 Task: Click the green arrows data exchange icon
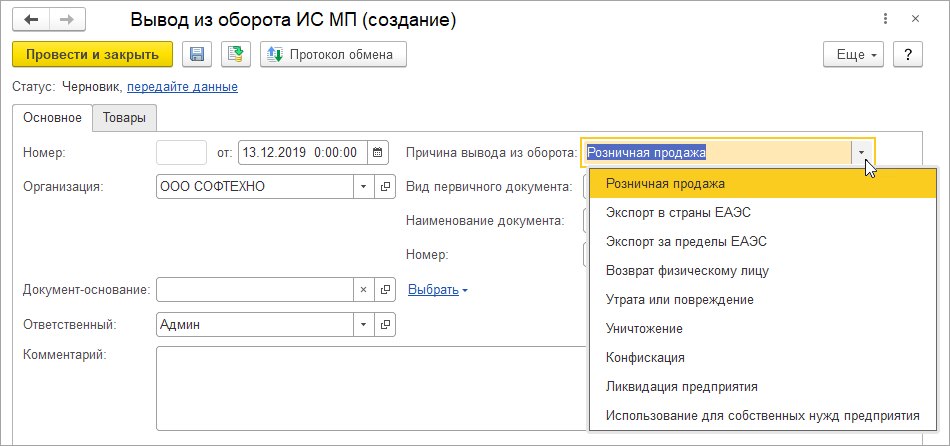click(x=235, y=54)
